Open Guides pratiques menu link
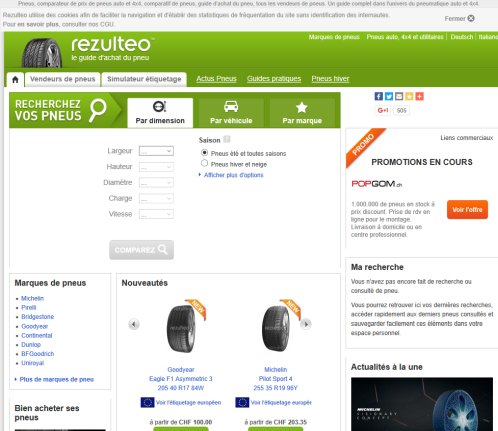The width and height of the screenshot is (498, 431). pyautogui.click(x=274, y=79)
